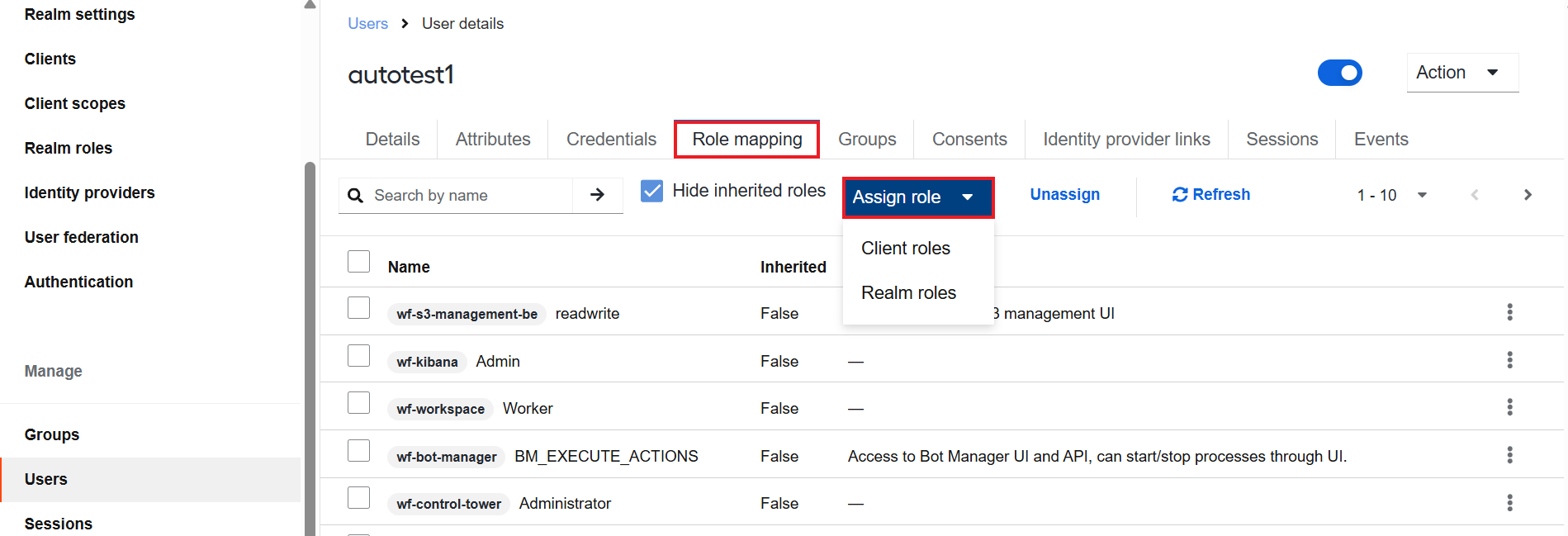Screen dimensions: 1568x536
Task: Switch to the Credentials tab
Action: [x=611, y=140]
